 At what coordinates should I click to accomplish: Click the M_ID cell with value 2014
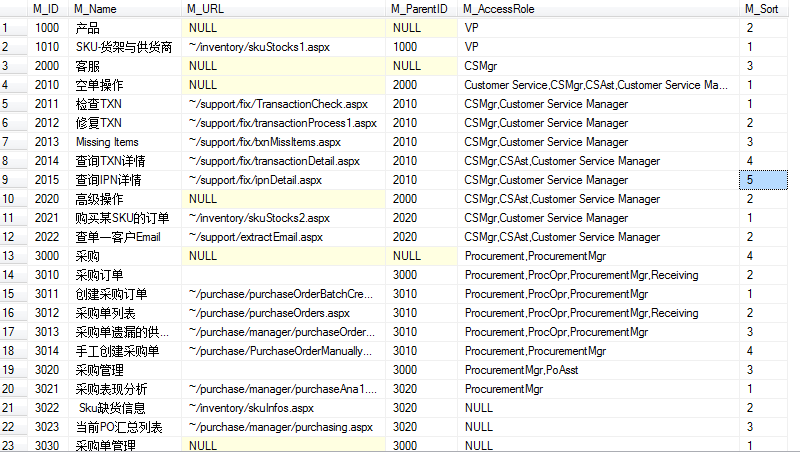47,161
